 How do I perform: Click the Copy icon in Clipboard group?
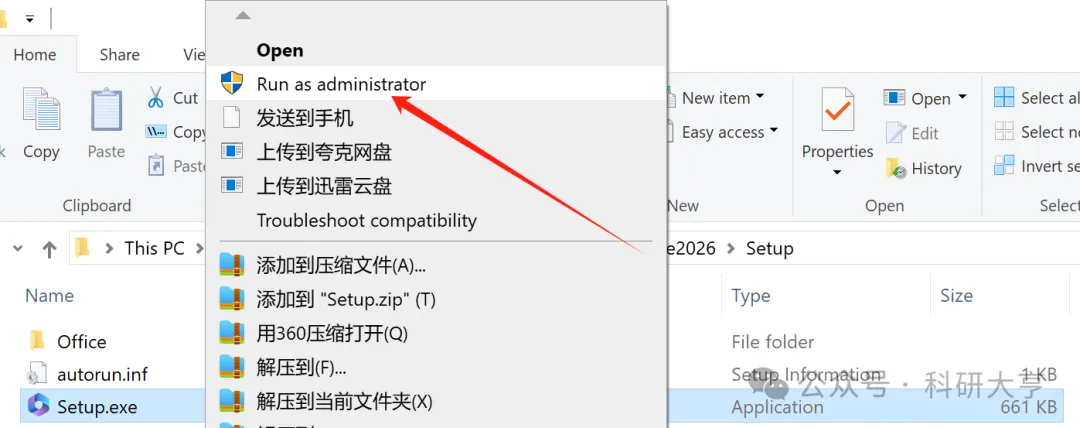coord(41,112)
